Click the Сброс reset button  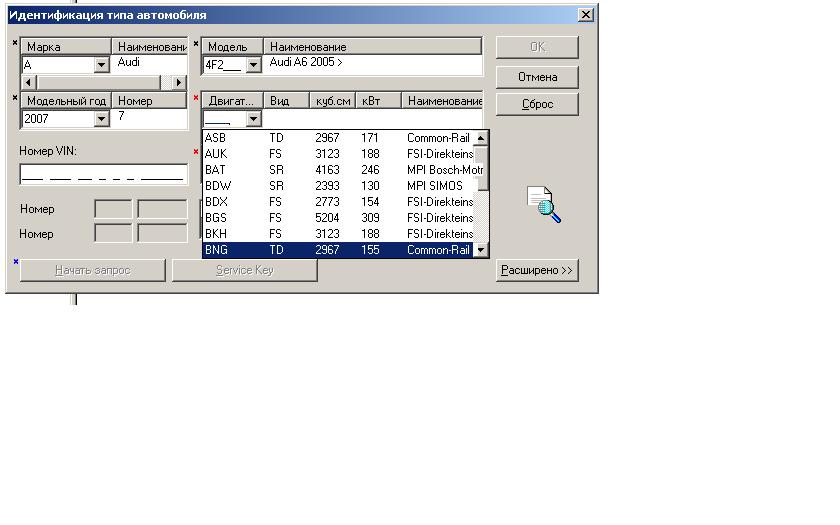click(x=537, y=104)
